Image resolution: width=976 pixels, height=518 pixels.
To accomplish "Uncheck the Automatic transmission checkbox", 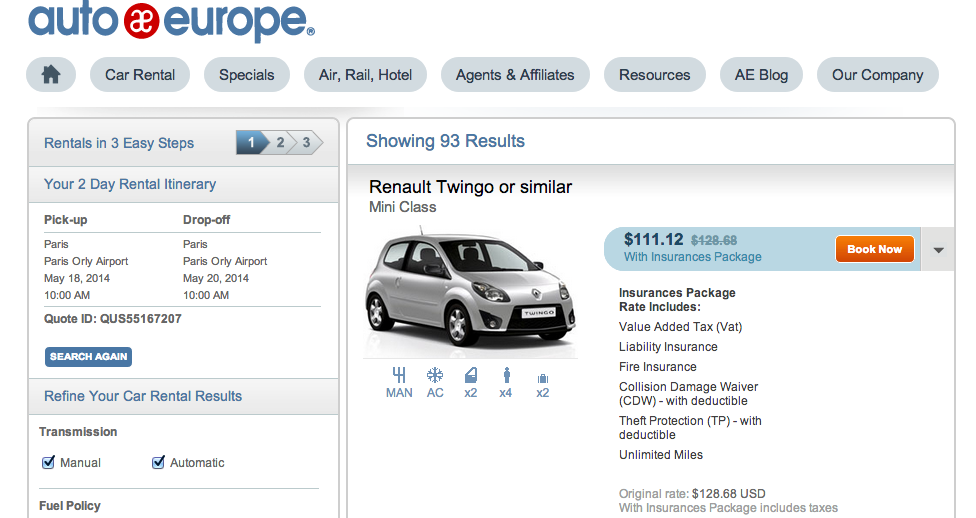I will tap(158, 462).
